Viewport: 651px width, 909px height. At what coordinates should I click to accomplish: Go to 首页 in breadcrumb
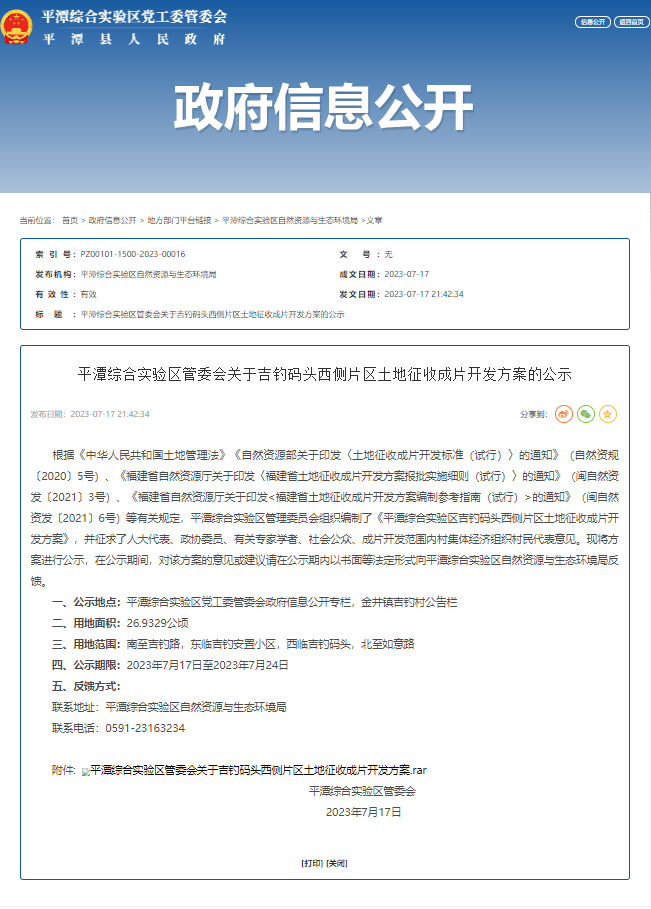point(70,220)
